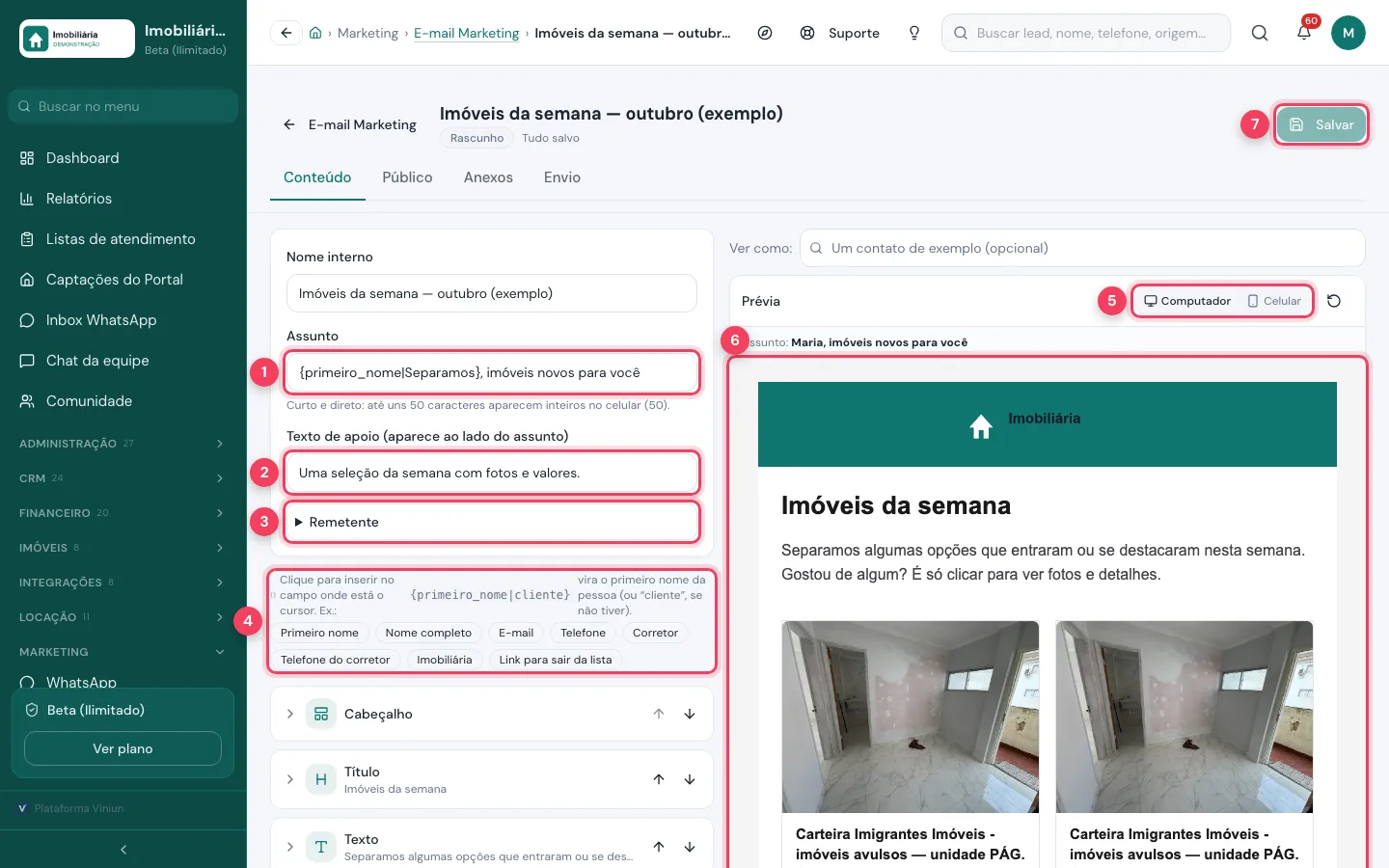The height and width of the screenshot is (868, 1389).
Task: Click the Nome interno text field
Action: (492, 293)
